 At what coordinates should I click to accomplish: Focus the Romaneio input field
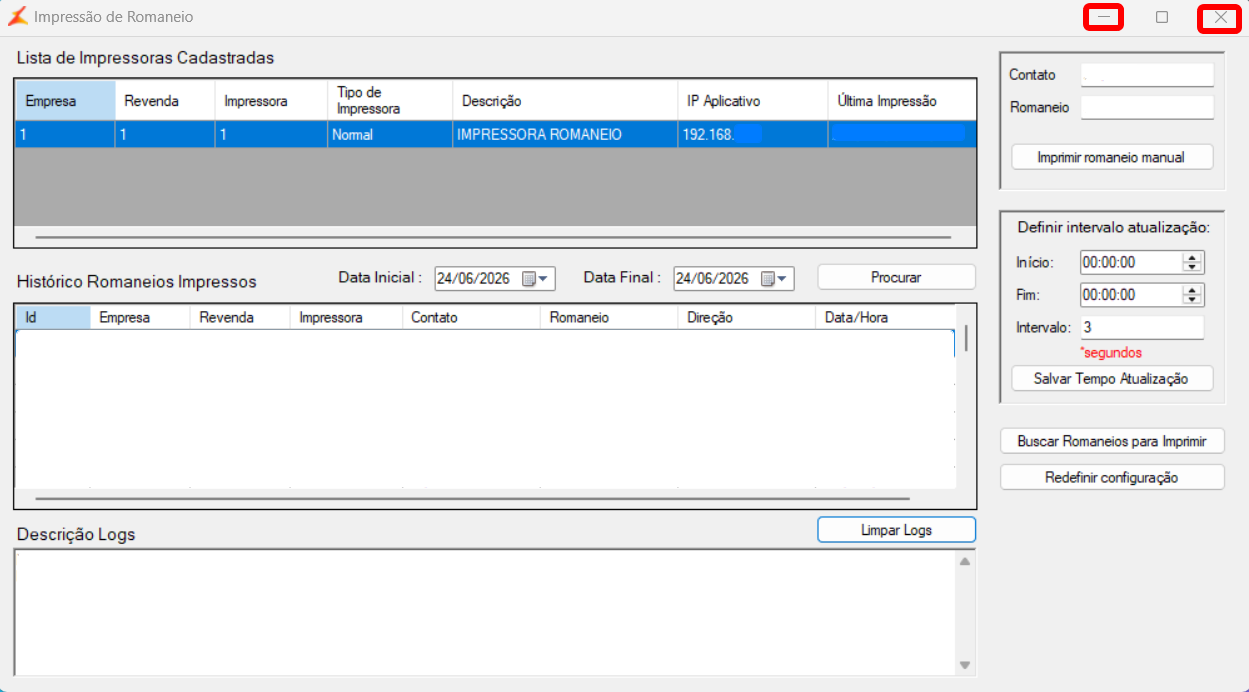coord(1147,107)
